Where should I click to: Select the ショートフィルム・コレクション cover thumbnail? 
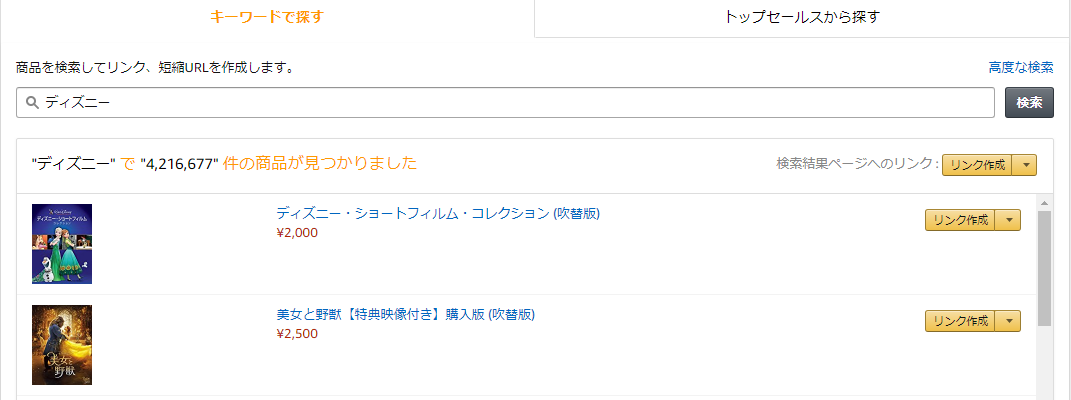62,244
